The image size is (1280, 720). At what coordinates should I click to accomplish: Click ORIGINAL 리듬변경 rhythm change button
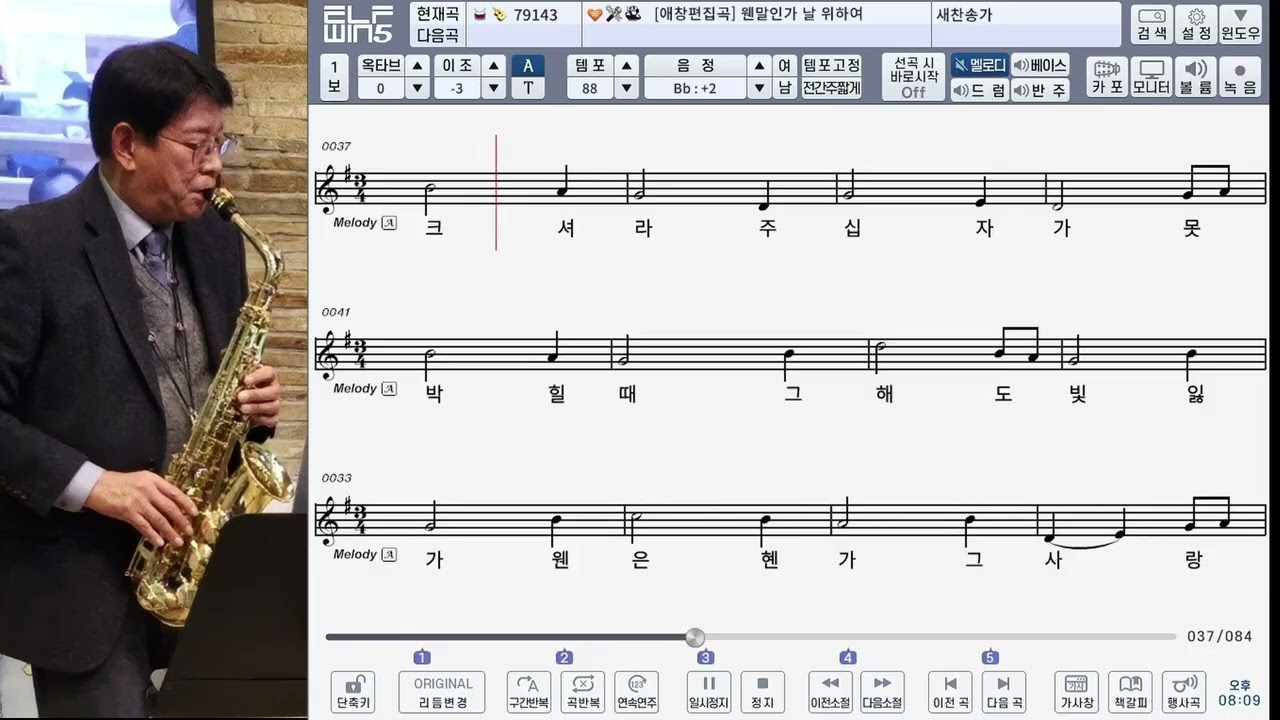coord(442,692)
